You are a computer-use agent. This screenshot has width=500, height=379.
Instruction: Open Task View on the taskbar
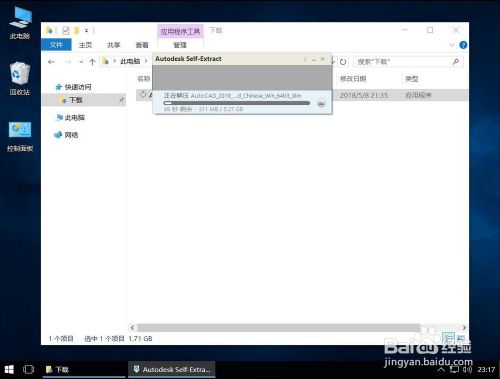[x=28, y=369]
